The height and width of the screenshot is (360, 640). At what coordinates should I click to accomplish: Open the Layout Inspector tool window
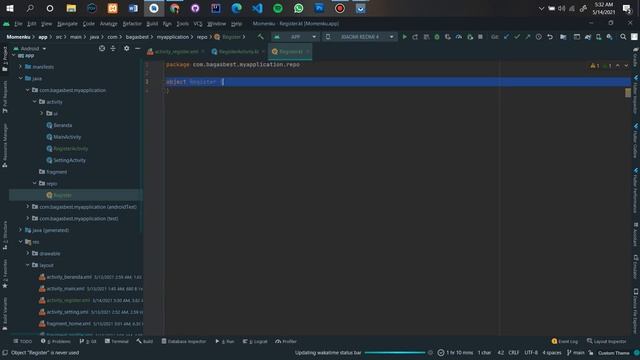pos(607,341)
